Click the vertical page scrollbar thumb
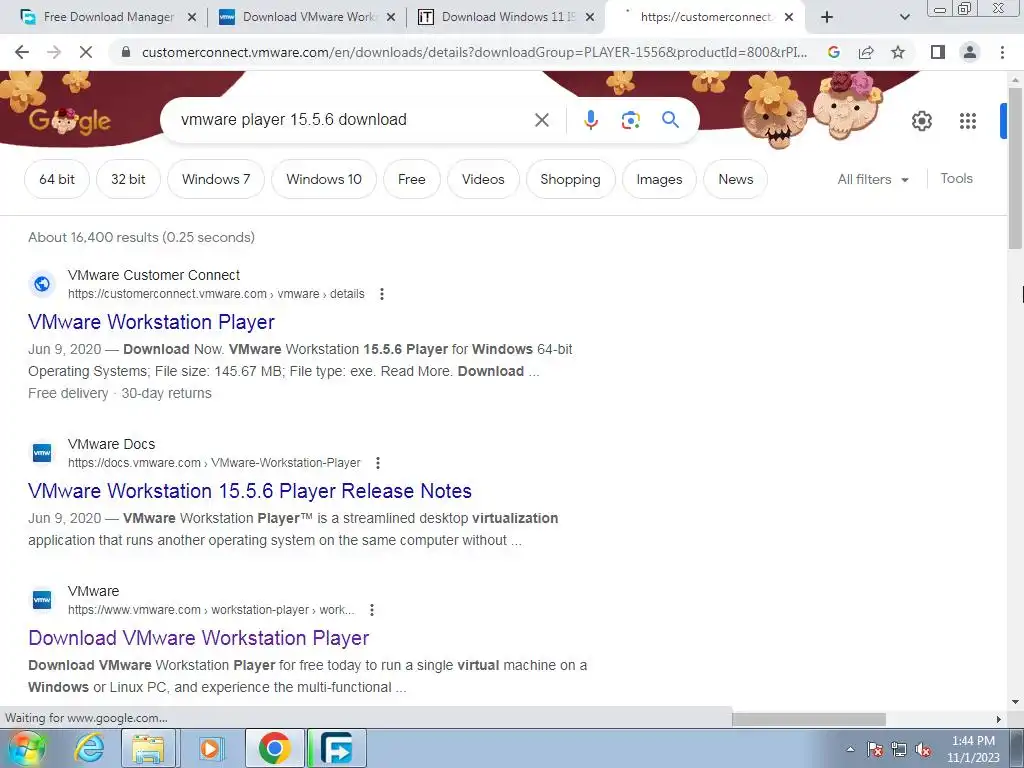Image resolution: width=1024 pixels, height=768 pixels. click(1015, 168)
